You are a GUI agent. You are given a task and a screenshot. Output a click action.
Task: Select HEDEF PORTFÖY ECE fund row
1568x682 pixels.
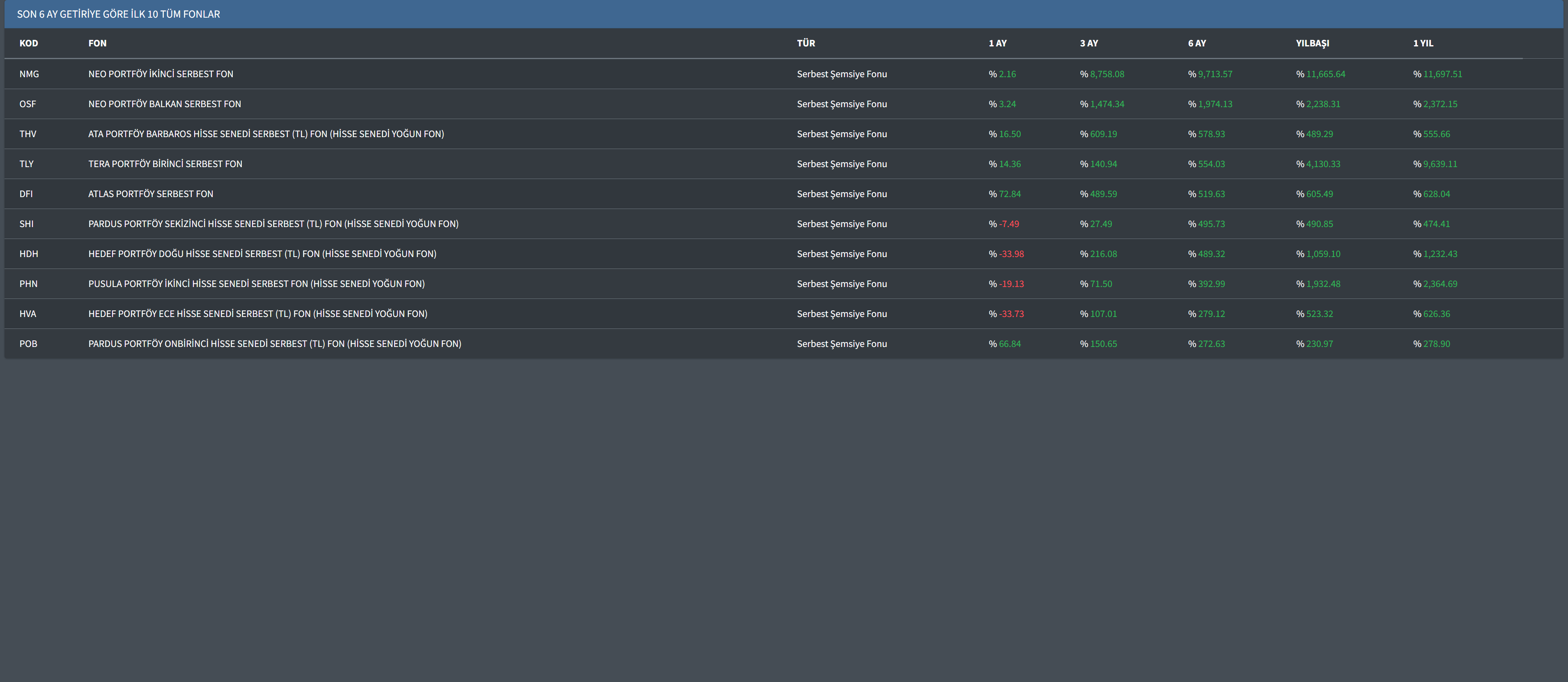pyautogui.click(x=257, y=314)
